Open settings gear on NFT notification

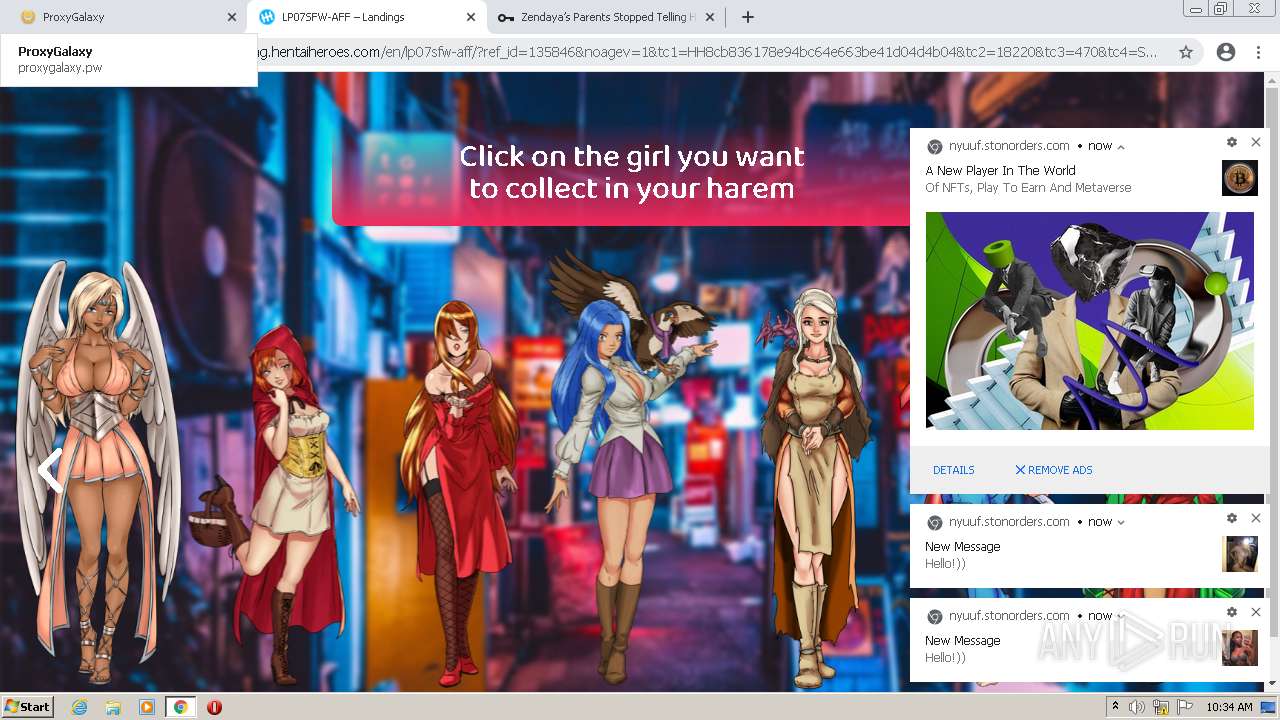click(x=1232, y=142)
